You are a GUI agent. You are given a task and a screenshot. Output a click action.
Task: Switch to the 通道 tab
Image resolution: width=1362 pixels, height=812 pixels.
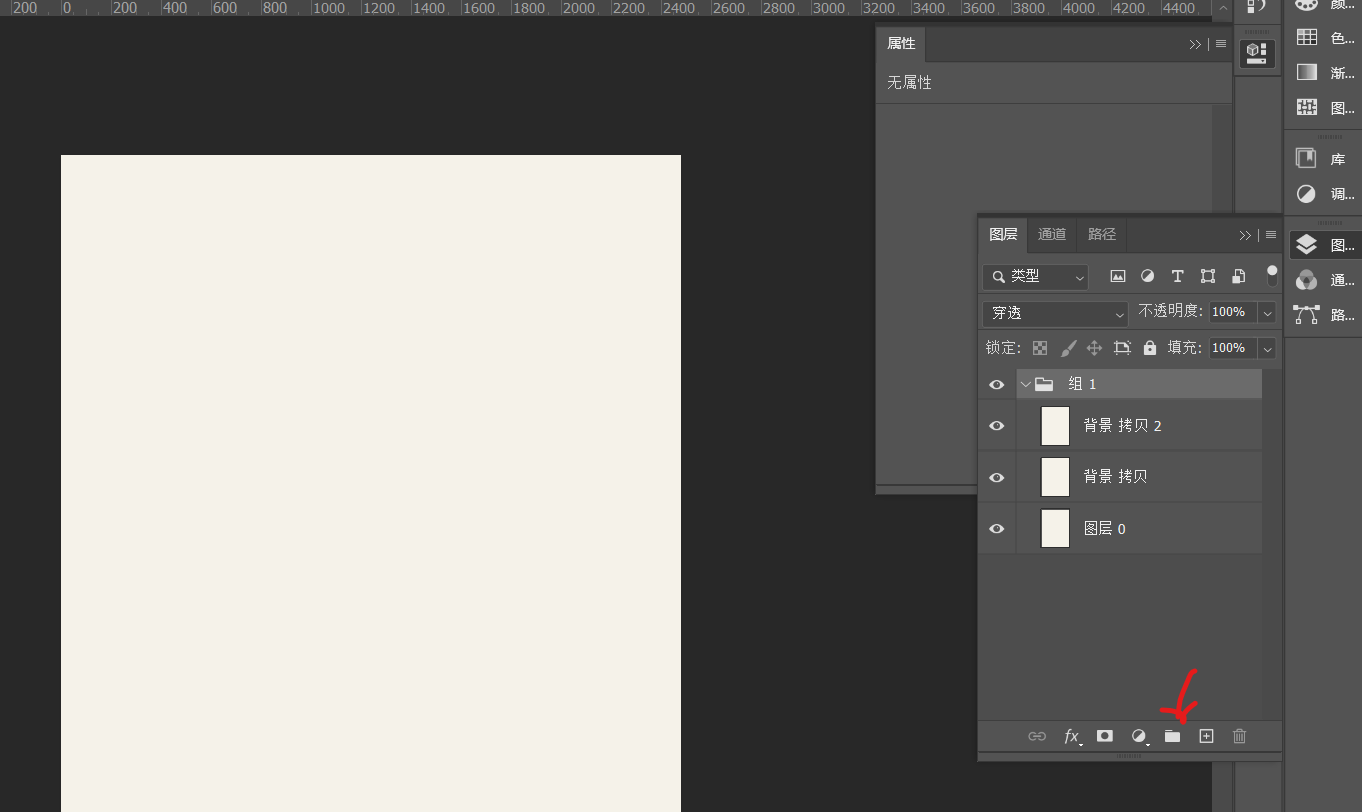tap(1052, 234)
